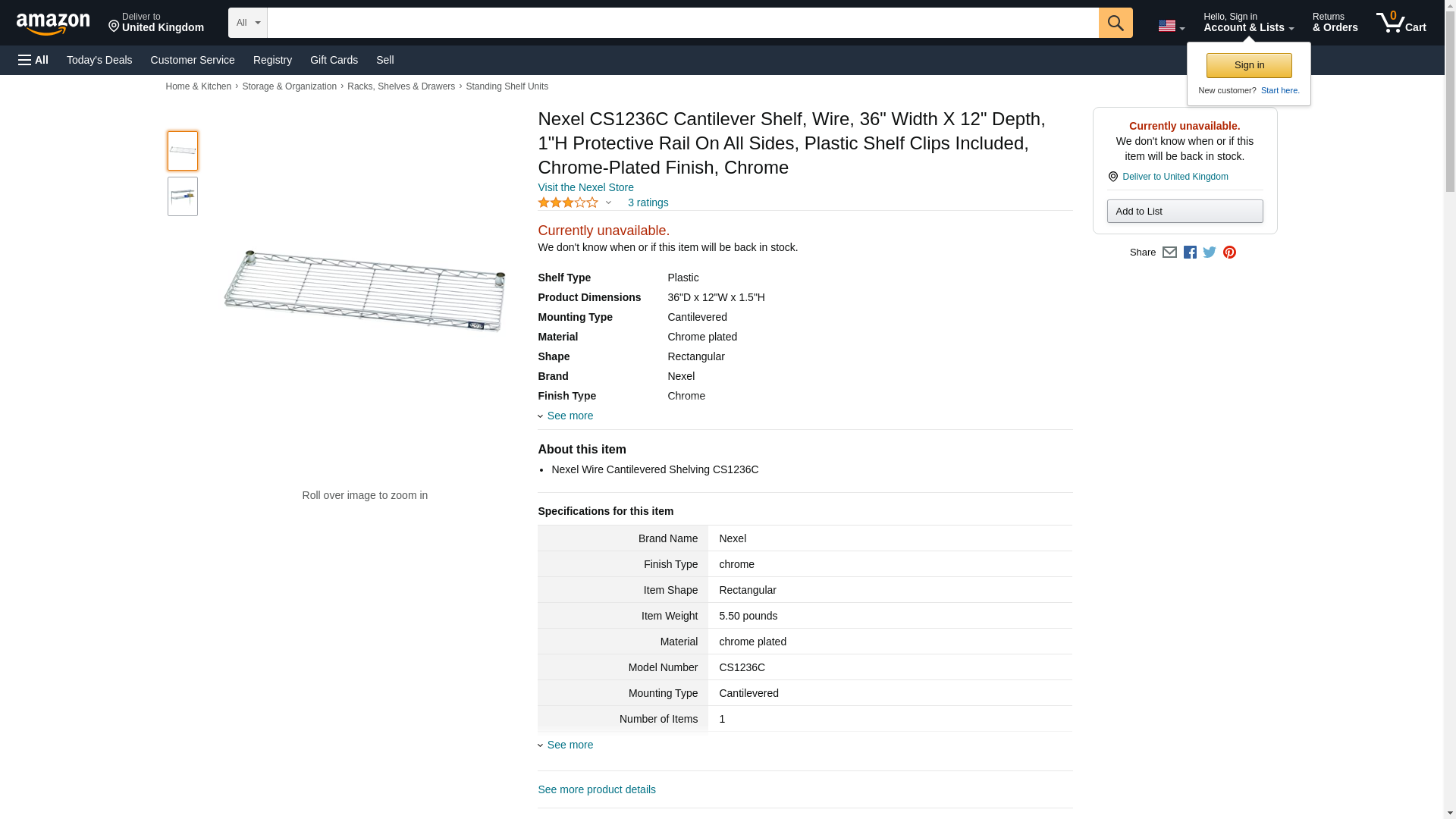1456x819 pixels.
Task: Open Today's Deals in navigation
Action: 99,60
